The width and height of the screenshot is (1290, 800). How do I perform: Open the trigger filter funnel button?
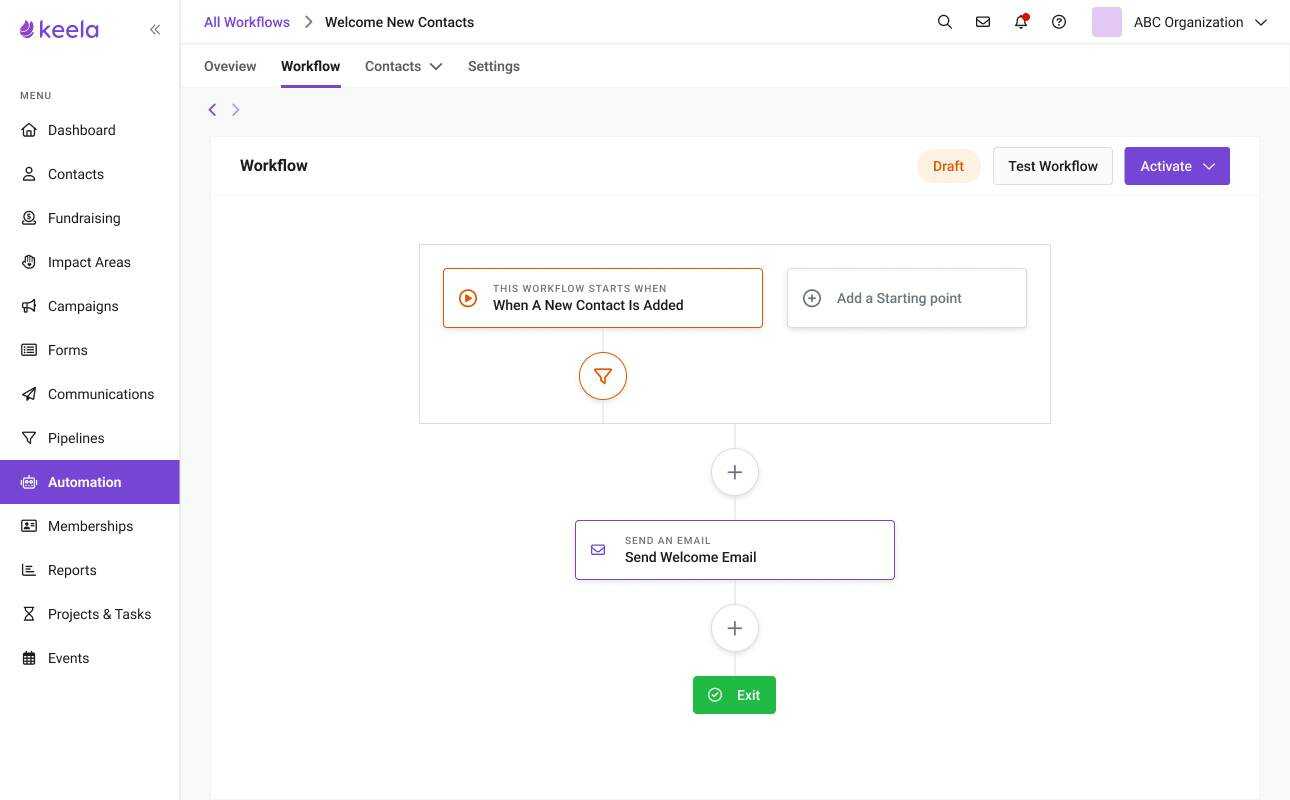click(x=603, y=376)
